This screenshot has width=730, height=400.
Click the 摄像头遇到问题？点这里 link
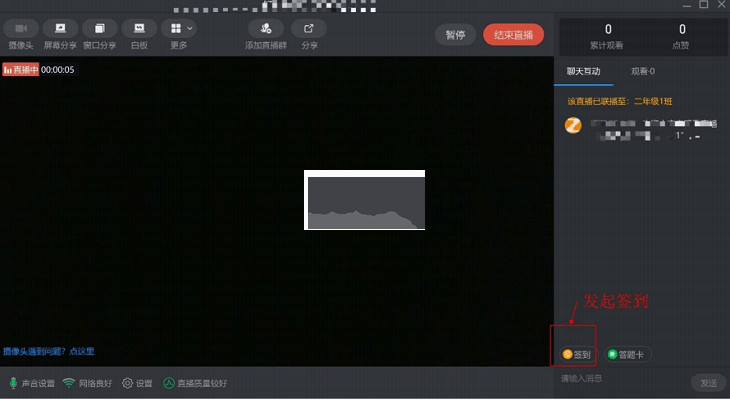tap(49, 351)
